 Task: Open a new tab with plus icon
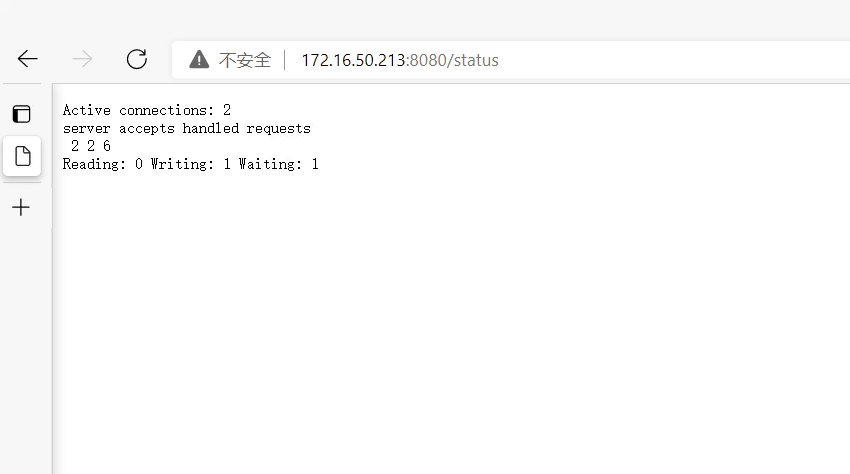pos(21,207)
